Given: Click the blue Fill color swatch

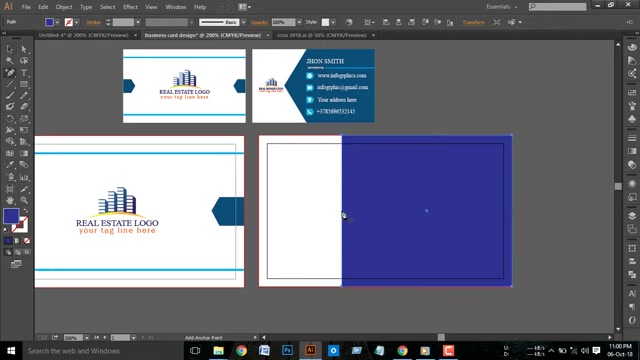Looking at the screenshot, I should pyautogui.click(x=49, y=22).
